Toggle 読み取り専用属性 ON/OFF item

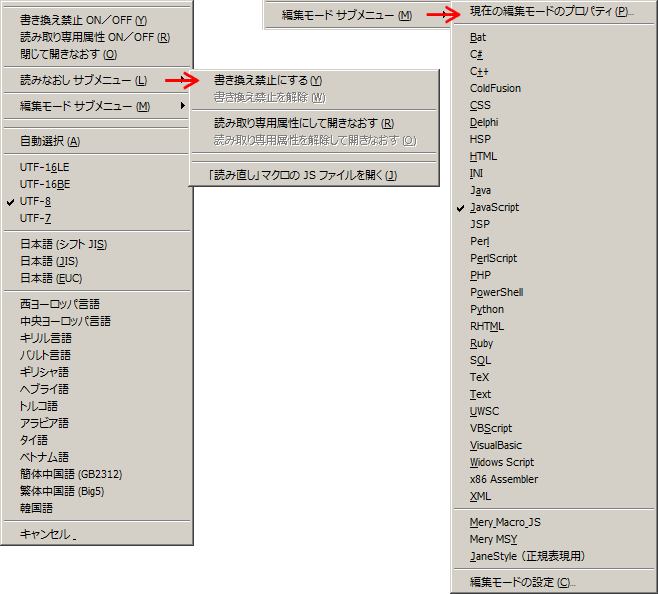[x=94, y=37]
